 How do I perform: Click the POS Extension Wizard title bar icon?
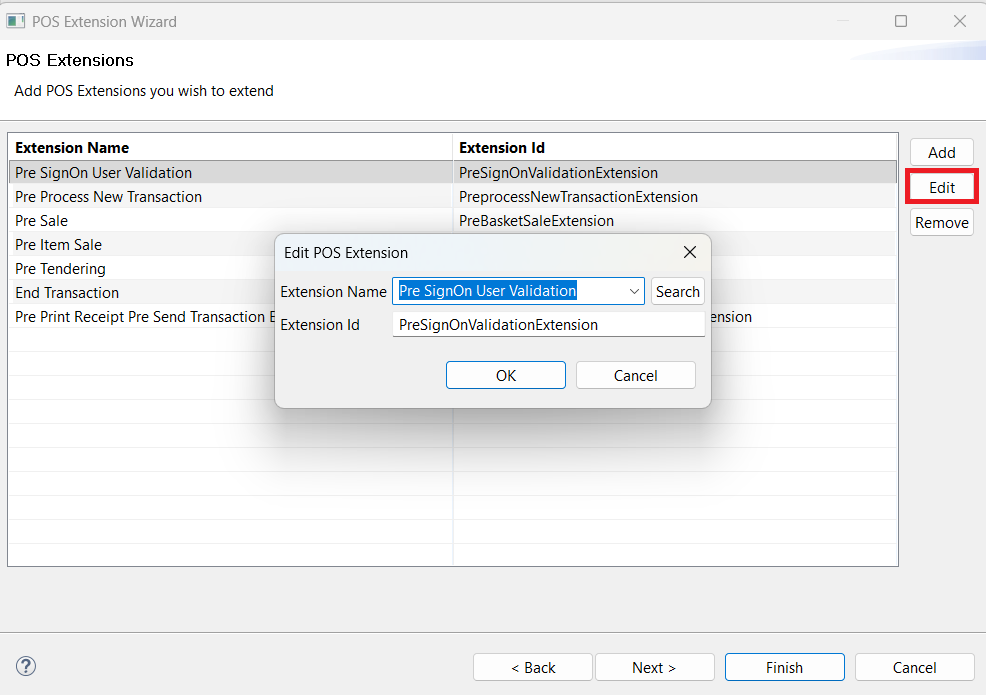[x=15, y=20]
